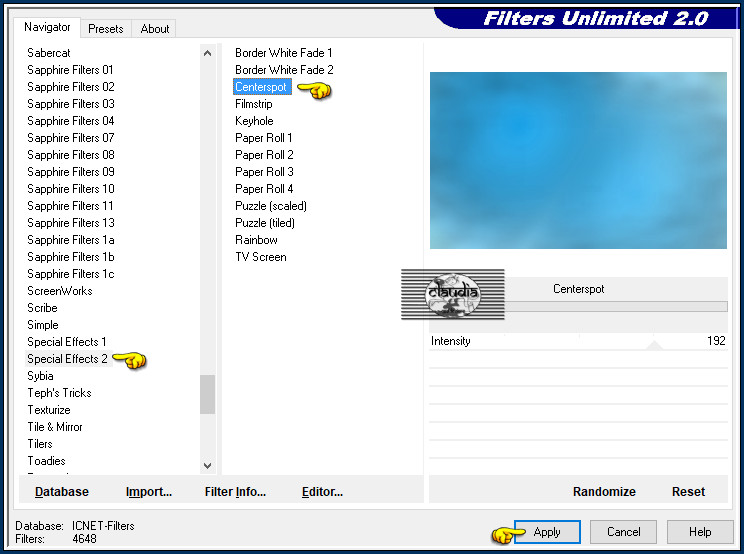Viewport: 744px width, 554px height.
Task: Select Sapphire Filters 07 category
Action: click(x=71, y=138)
